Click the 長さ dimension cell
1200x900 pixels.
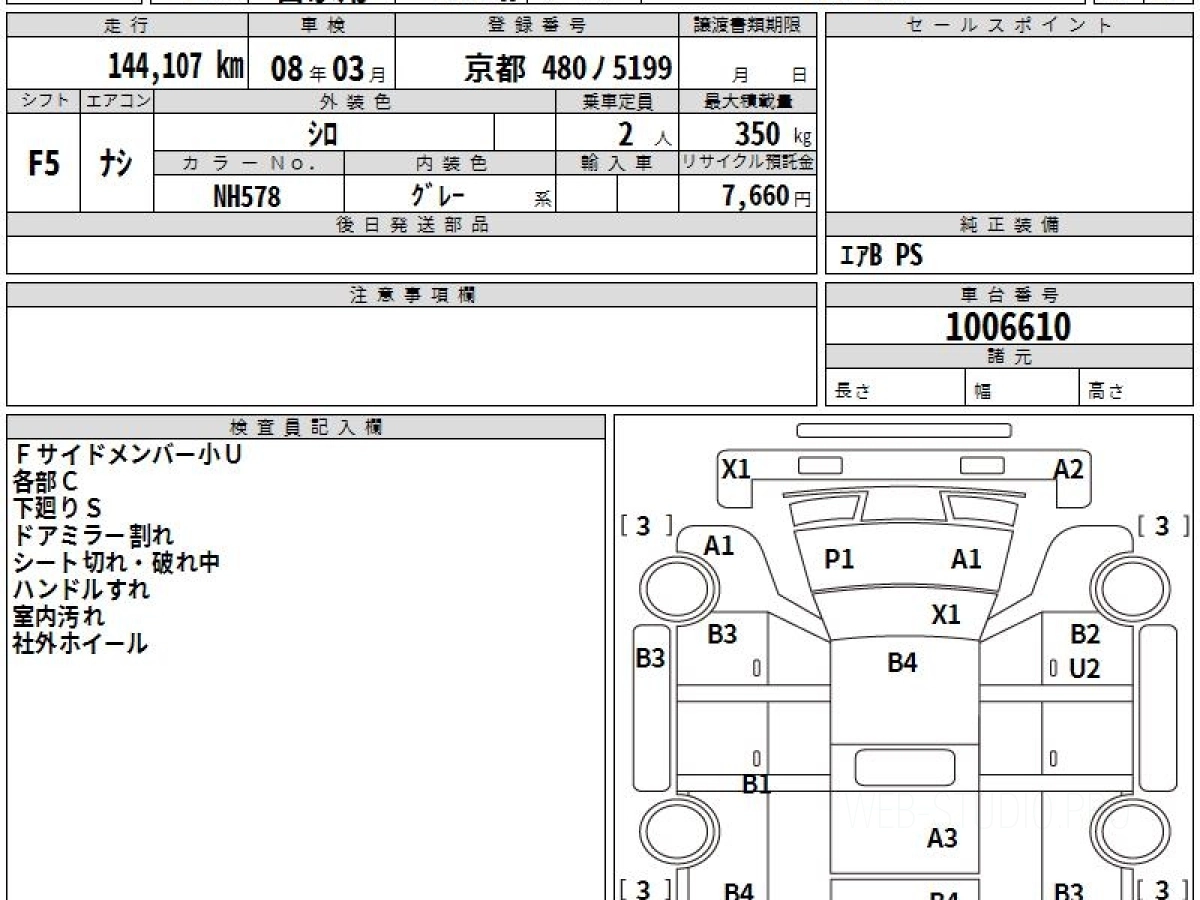click(x=895, y=388)
